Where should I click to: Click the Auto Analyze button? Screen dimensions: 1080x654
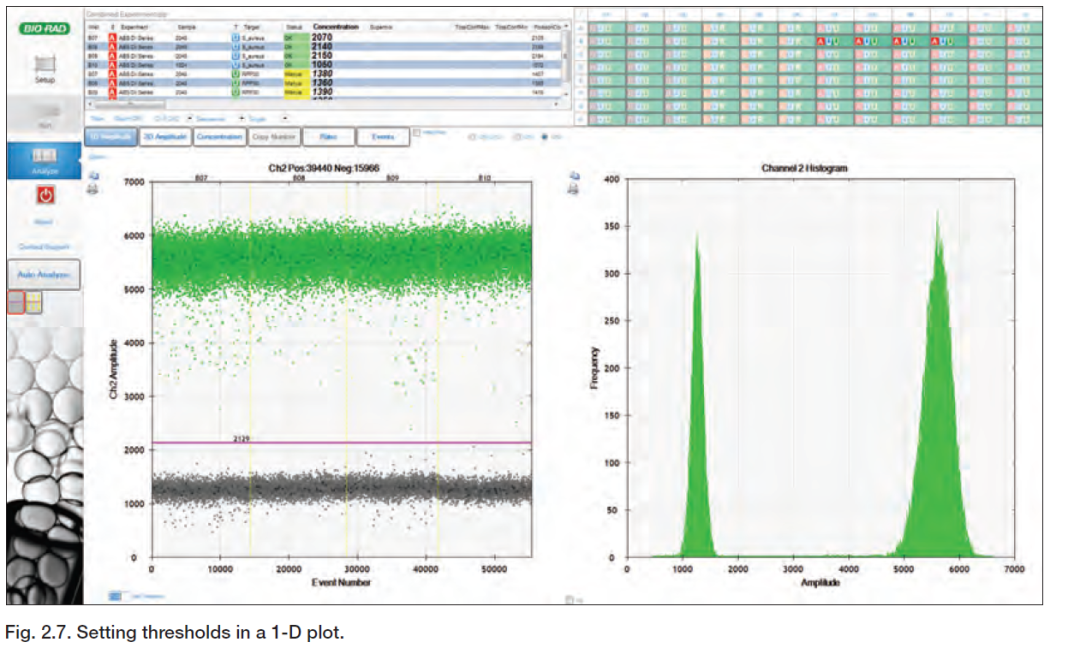point(44,273)
